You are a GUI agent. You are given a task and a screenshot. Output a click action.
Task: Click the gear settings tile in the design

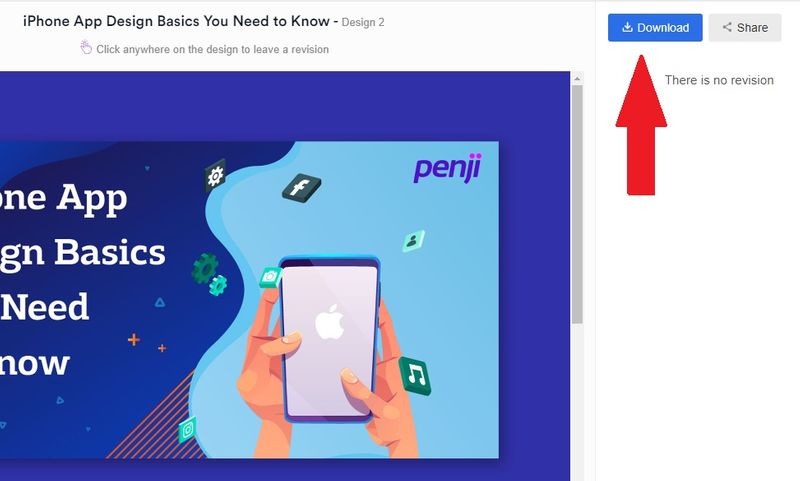[215, 176]
